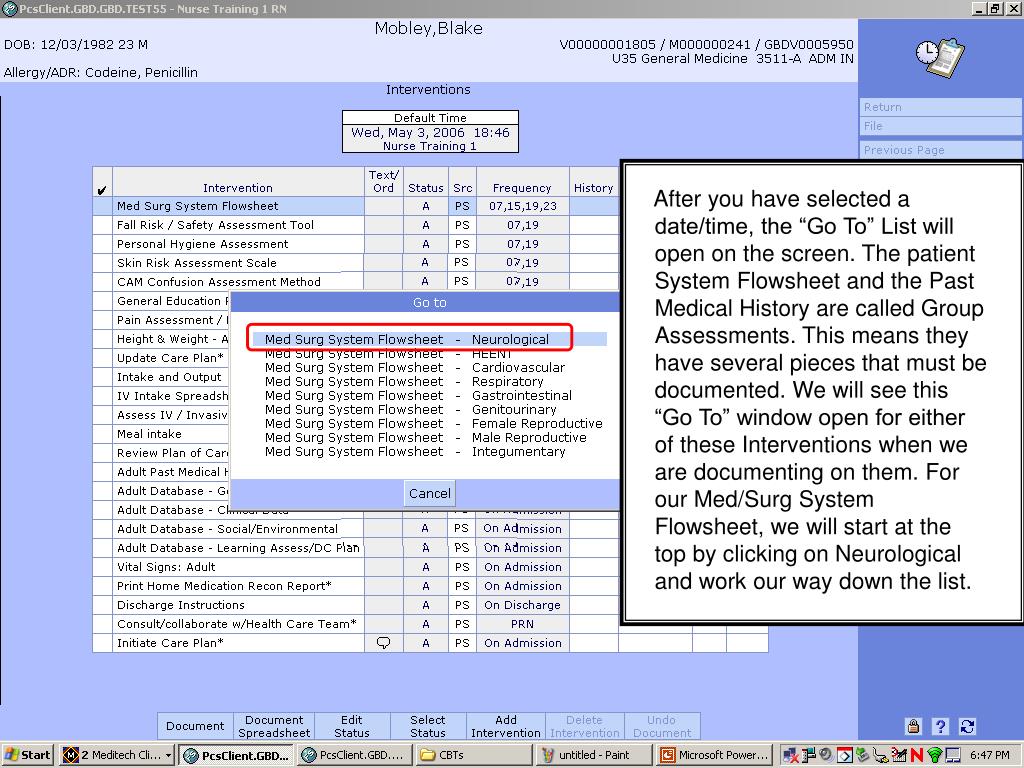Toggle the checkbox for Discharge Instructions

[103, 605]
